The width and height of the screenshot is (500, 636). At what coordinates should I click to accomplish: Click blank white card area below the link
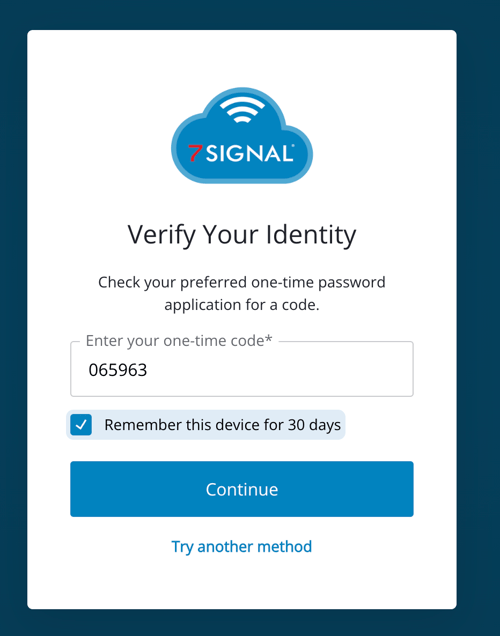[x=242, y=584]
